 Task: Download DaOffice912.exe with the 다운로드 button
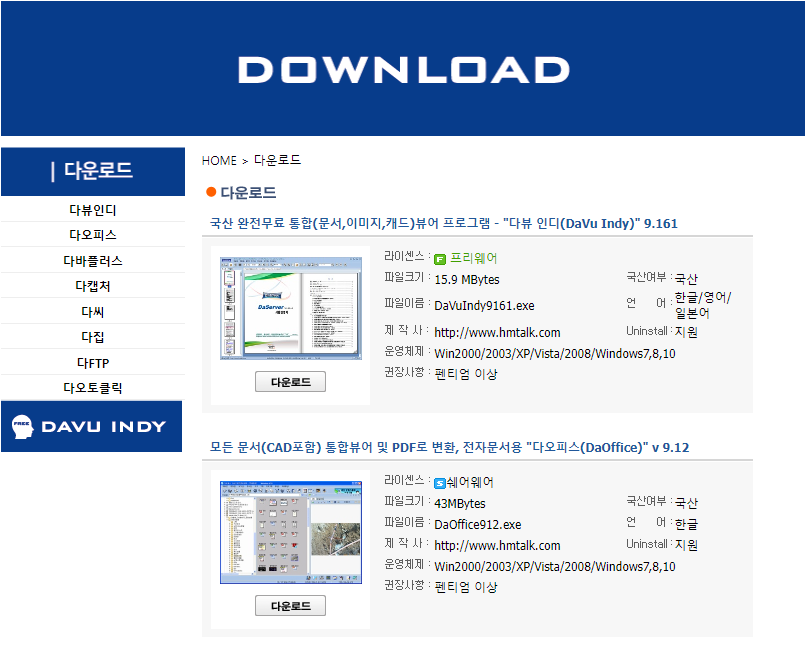click(291, 605)
